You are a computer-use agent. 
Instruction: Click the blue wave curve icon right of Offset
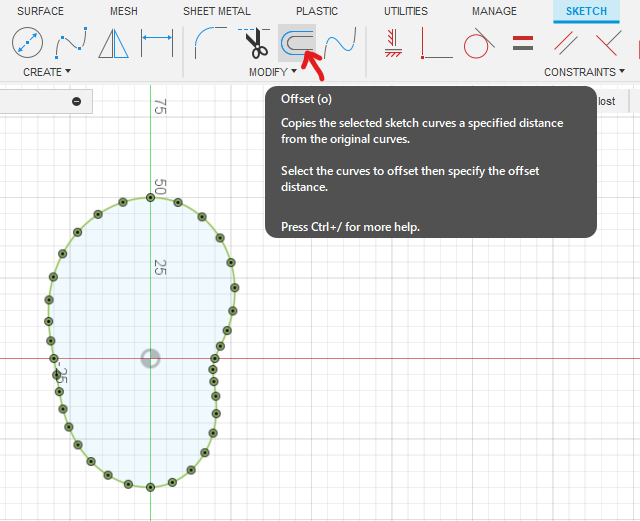(341, 44)
